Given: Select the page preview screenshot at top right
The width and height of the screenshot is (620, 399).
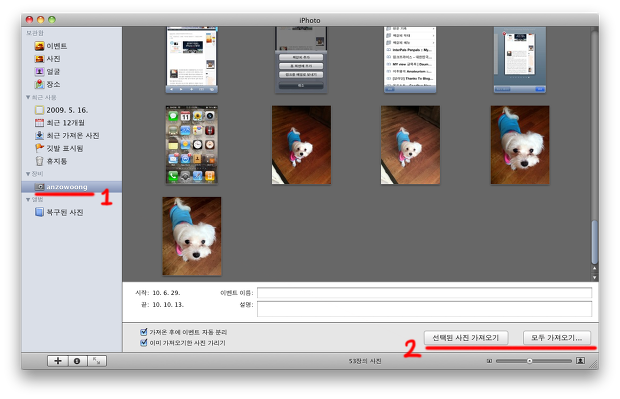Looking at the screenshot, I should pos(520,60).
